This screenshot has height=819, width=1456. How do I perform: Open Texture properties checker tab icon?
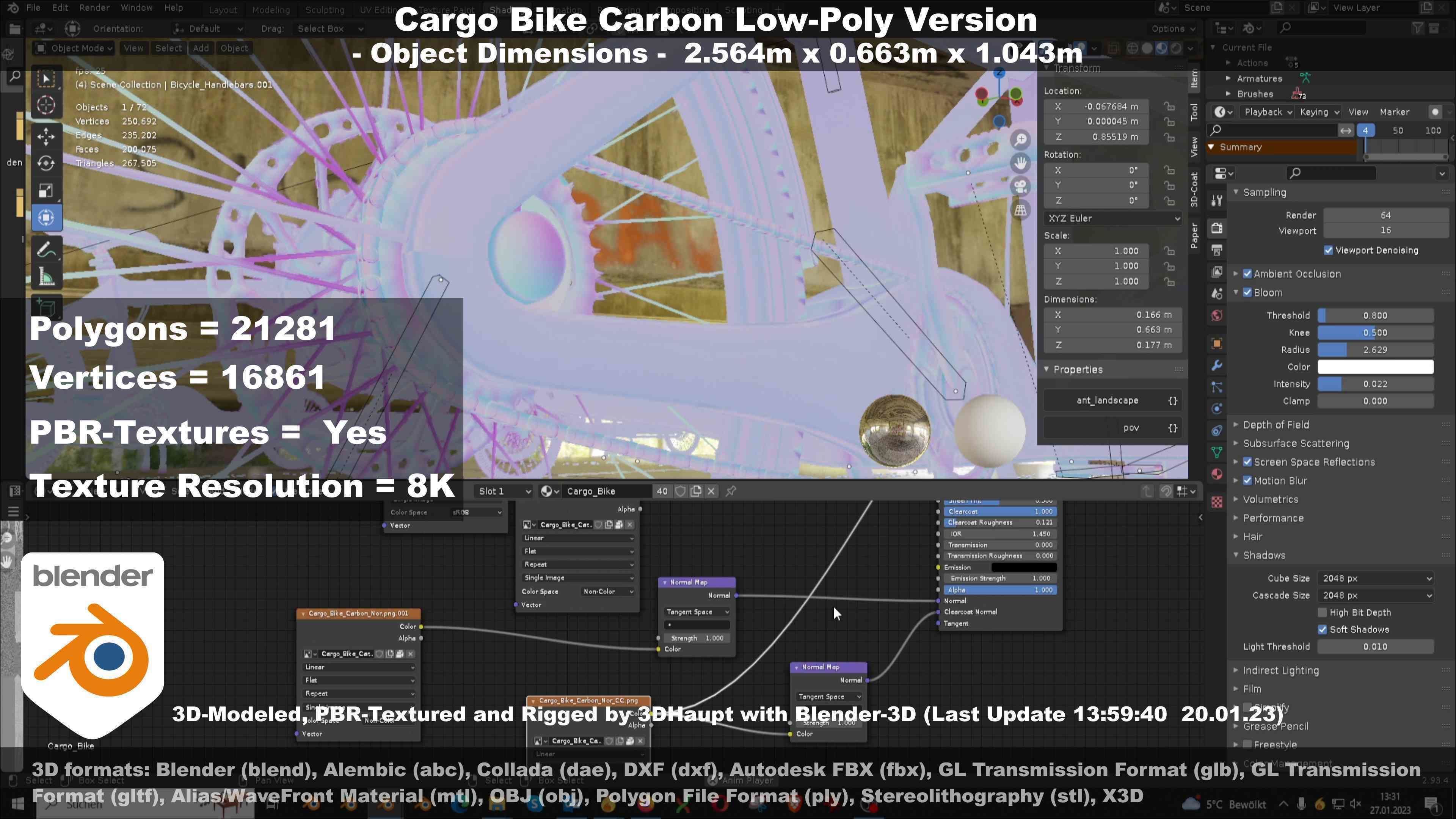click(1217, 501)
